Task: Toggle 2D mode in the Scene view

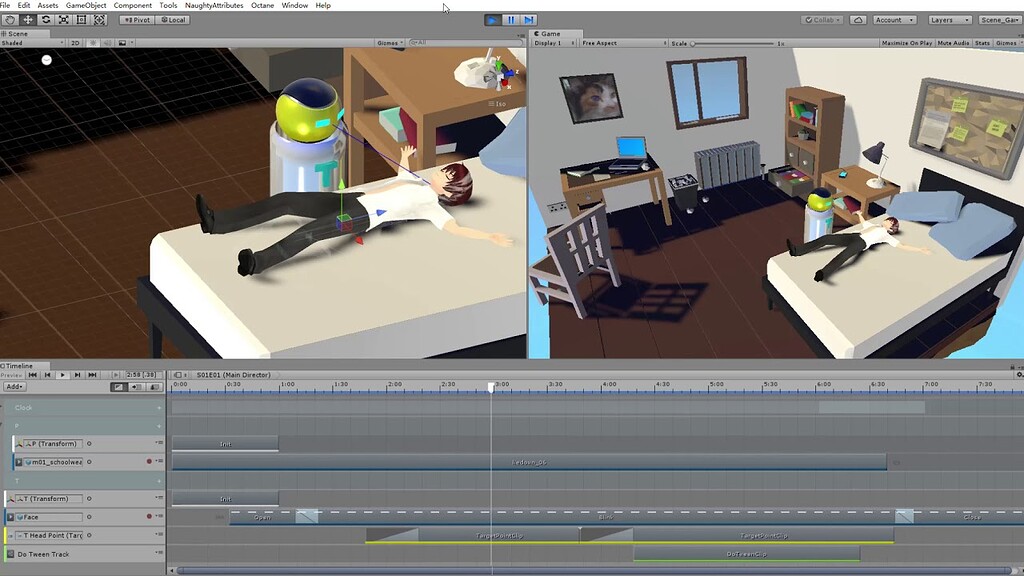Action: pyautogui.click(x=74, y=42)
